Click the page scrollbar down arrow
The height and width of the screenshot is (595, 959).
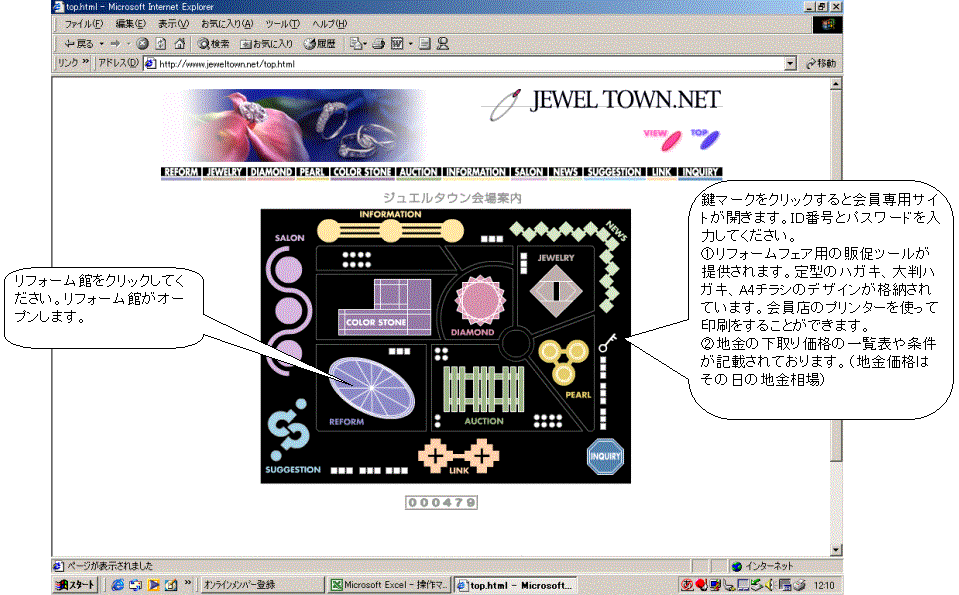[836, 549]
